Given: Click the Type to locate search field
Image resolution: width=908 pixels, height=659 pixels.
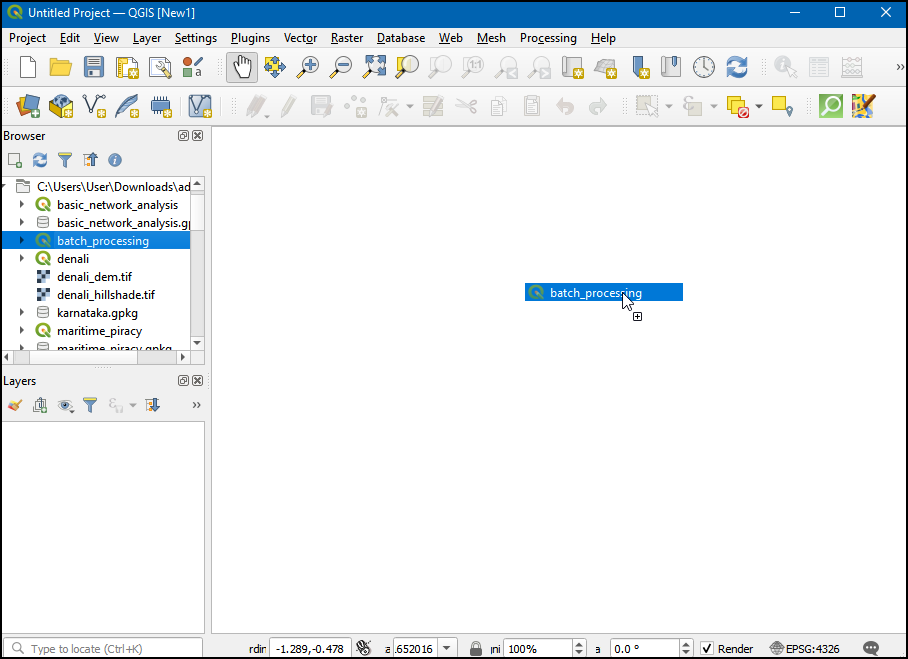Looking at the screenshot, I should [x=103, y=649].
